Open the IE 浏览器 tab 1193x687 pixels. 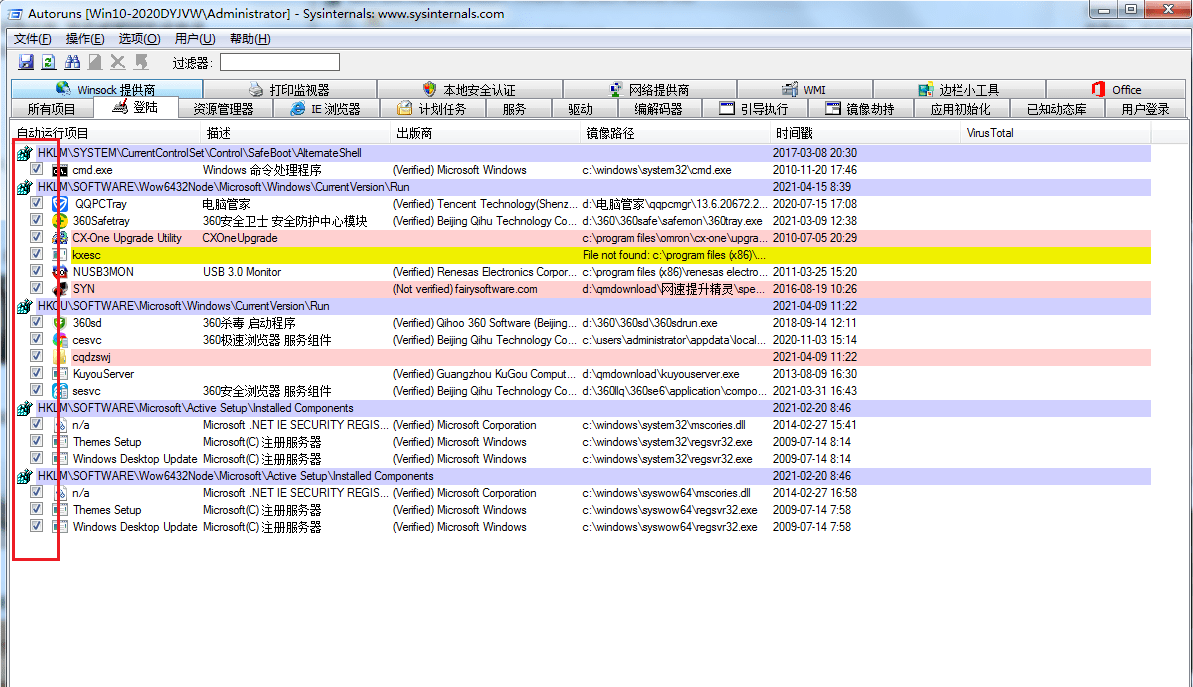(x=326, y=109)
